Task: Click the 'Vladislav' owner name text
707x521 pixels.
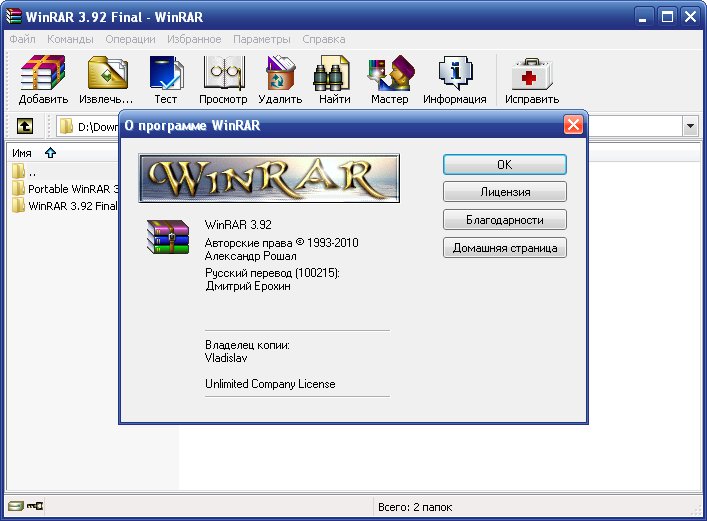Action: coord(226,358)
